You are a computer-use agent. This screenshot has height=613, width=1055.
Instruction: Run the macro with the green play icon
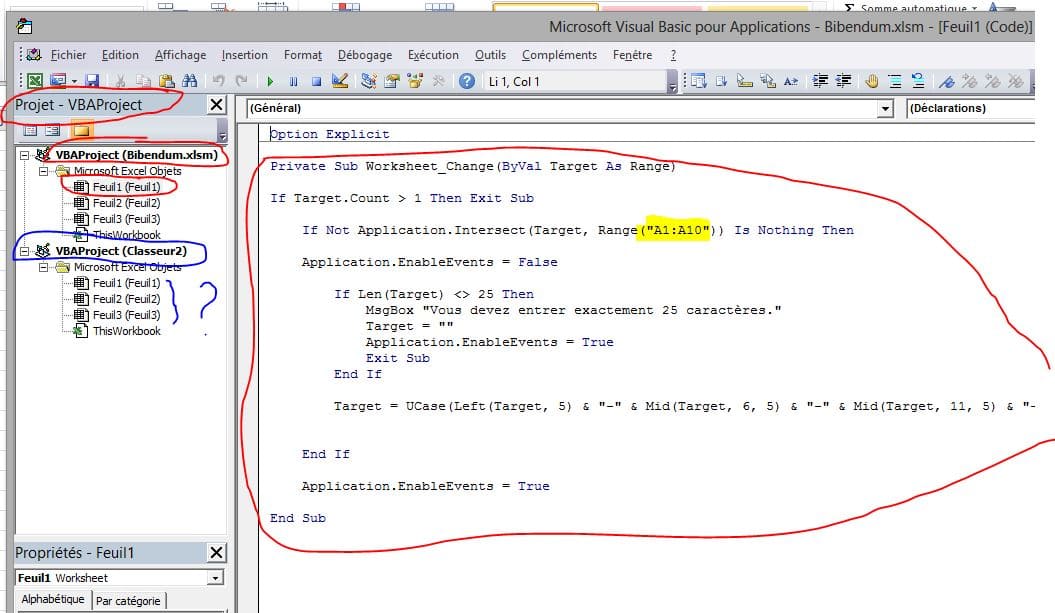click(270, 81)
